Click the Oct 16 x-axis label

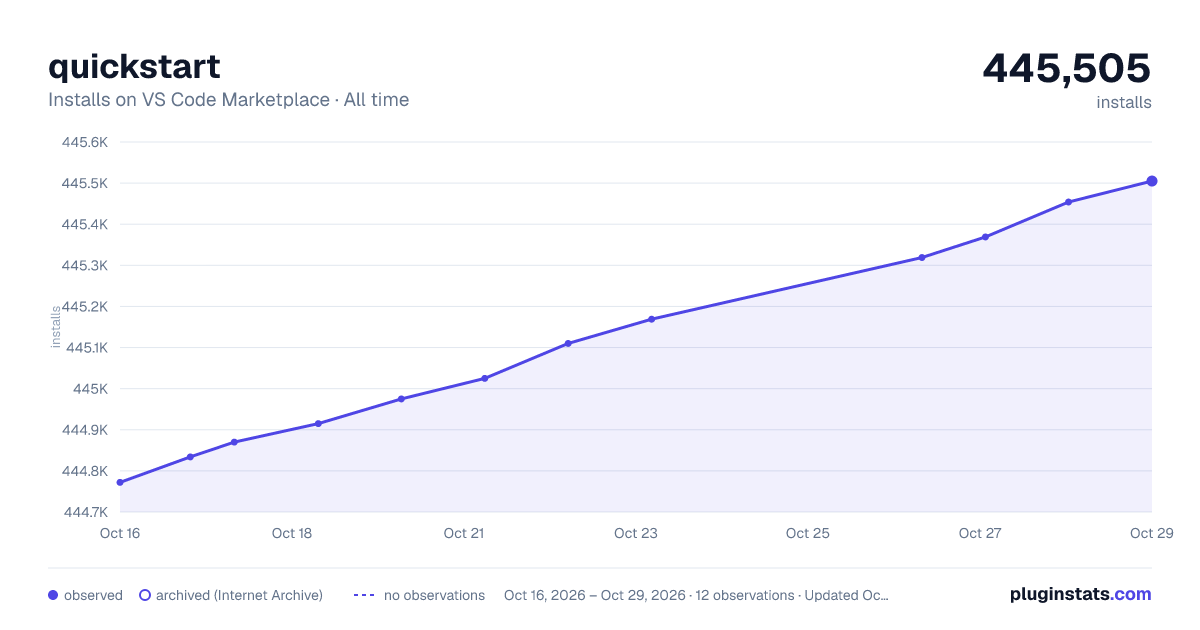pos(120,533)
